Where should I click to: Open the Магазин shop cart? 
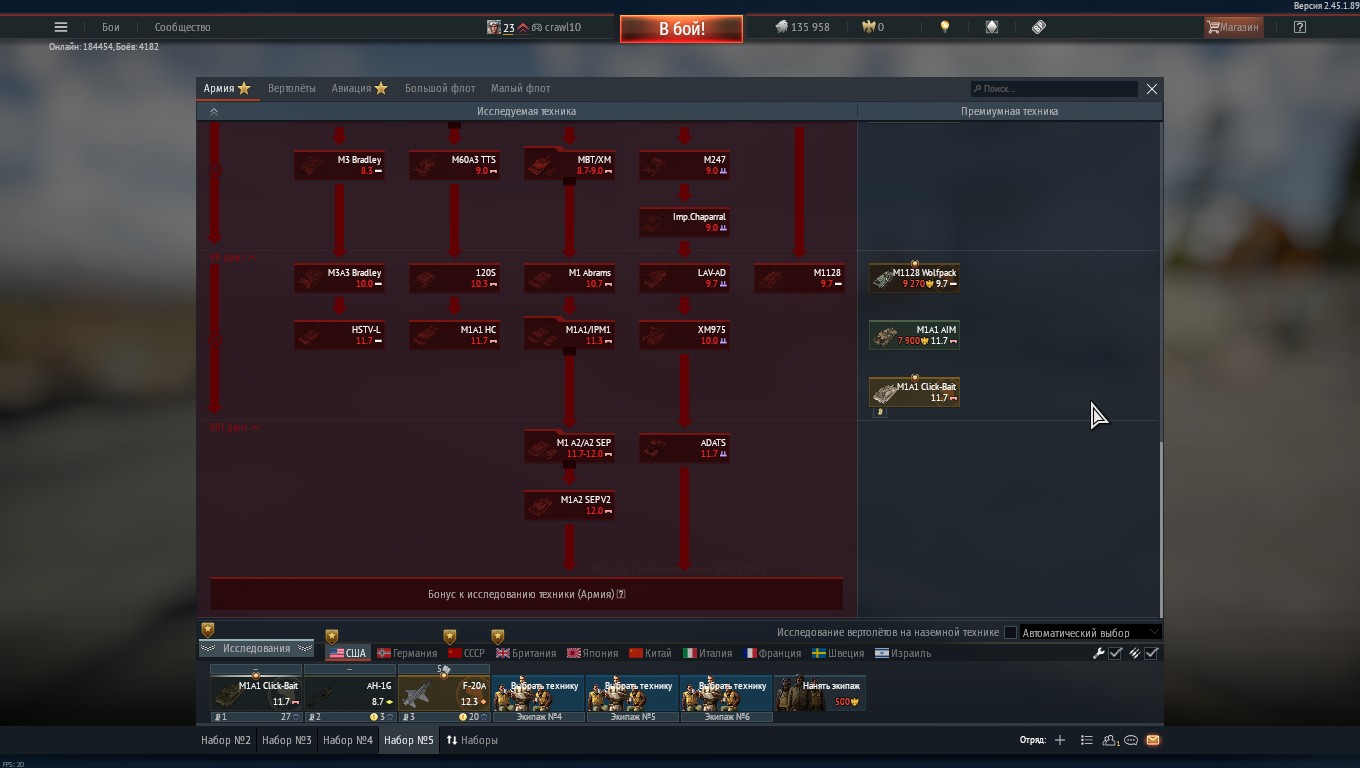(1233, 27)
